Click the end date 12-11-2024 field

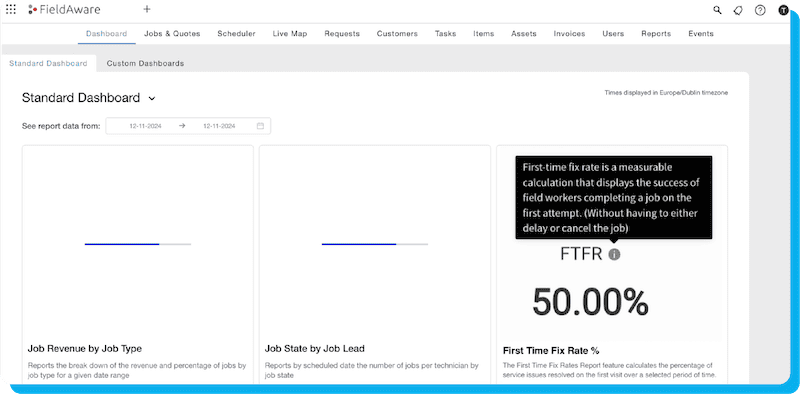pyautogui.click(x=219, y=126)
